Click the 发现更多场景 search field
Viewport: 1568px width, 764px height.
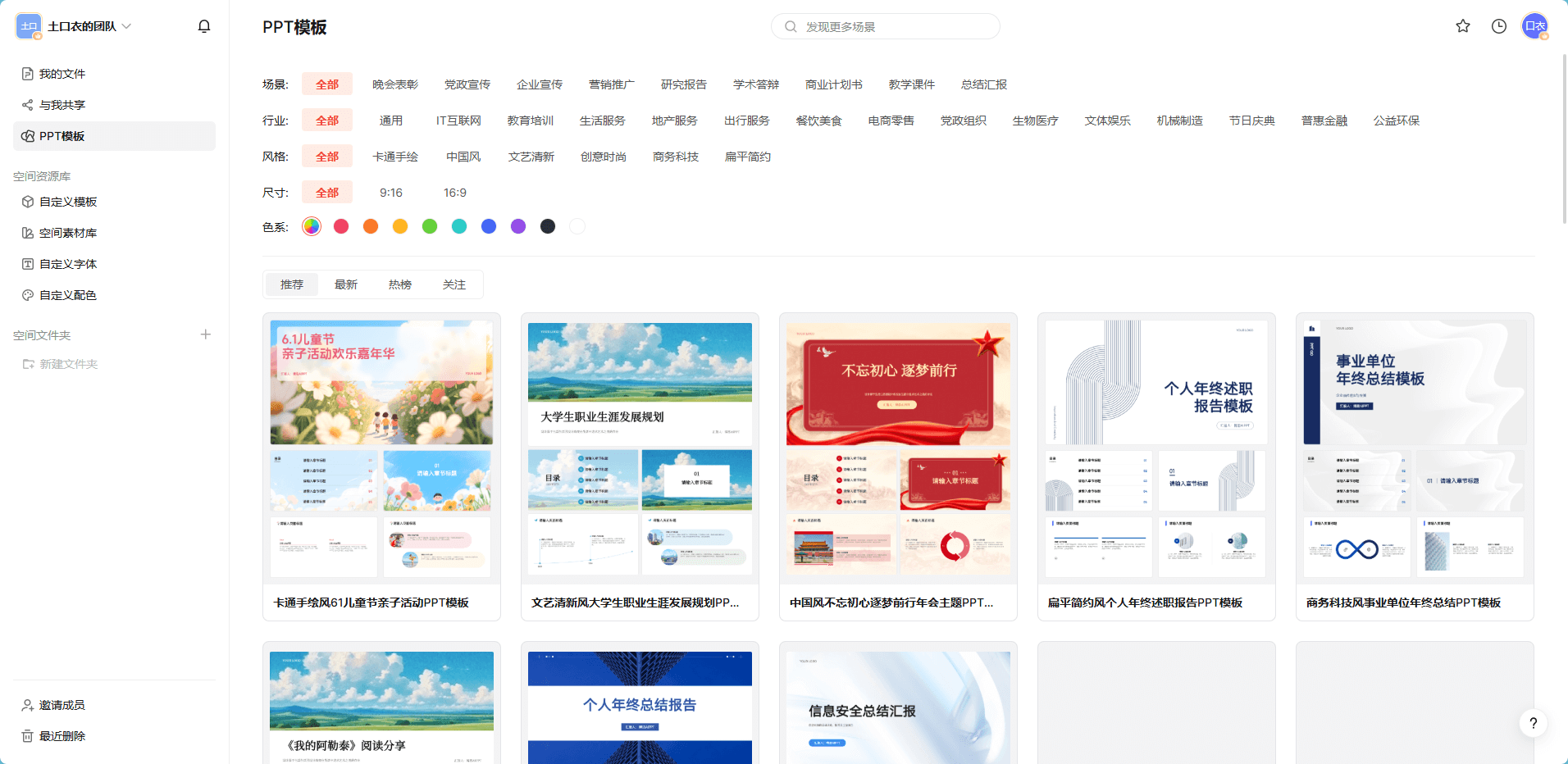pos(886,26)
